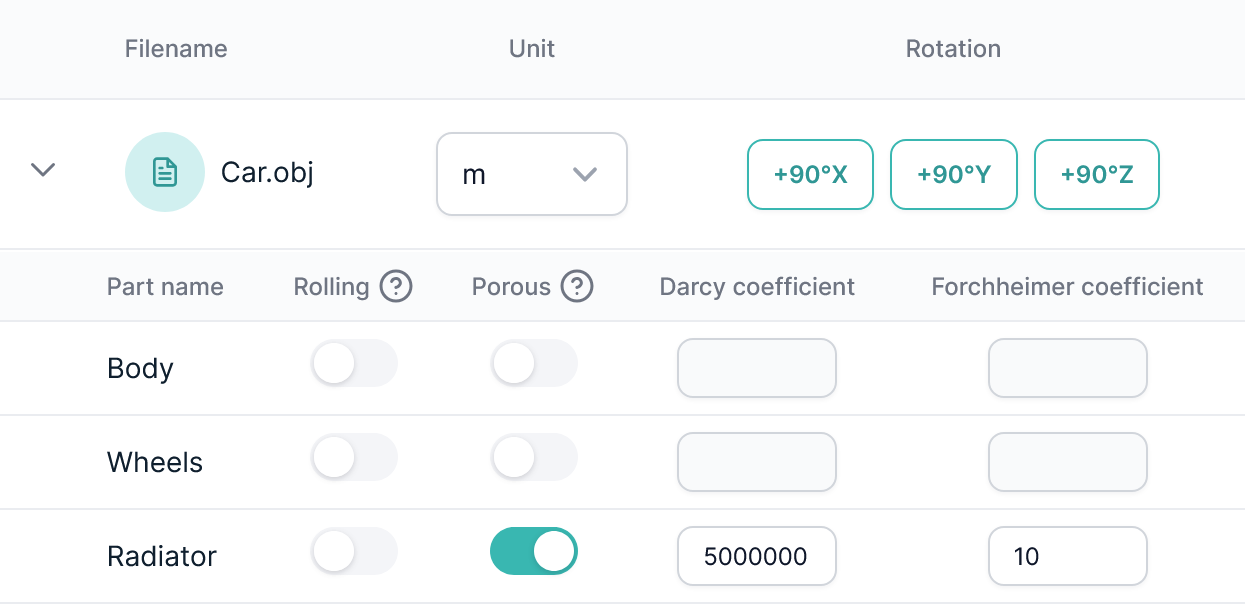The width and height of the screenshot is (1245, 605).
Task: Rotate the model +90° around Y
Action: click(x=953, y=174)
